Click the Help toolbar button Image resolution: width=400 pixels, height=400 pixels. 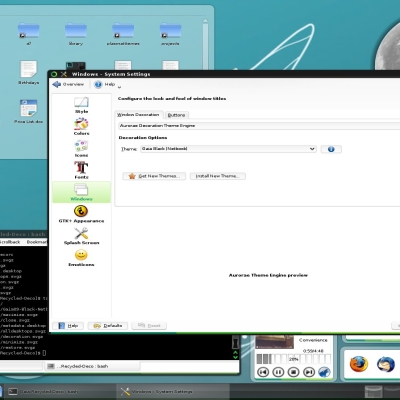105,84
